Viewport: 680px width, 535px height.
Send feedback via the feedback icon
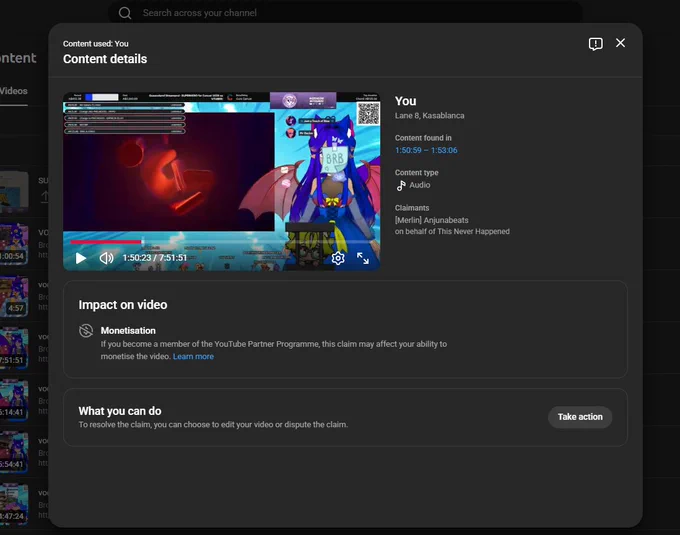click(595, 43)
